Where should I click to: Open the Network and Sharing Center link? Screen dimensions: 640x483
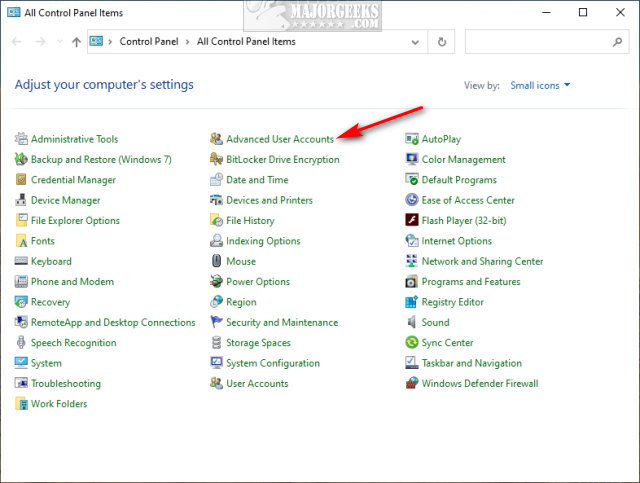[482, 261]
